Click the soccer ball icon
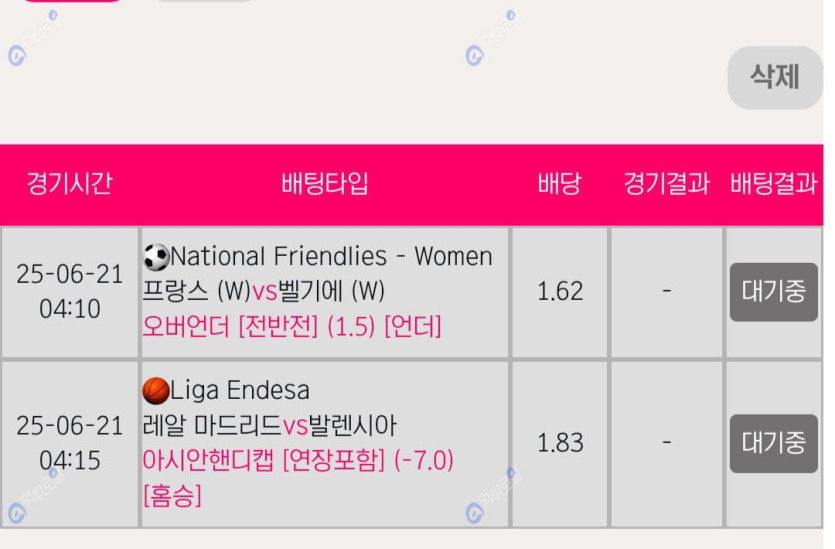This screenshot has width=835, height=549. pyautogui.click(x=156, y=257)
